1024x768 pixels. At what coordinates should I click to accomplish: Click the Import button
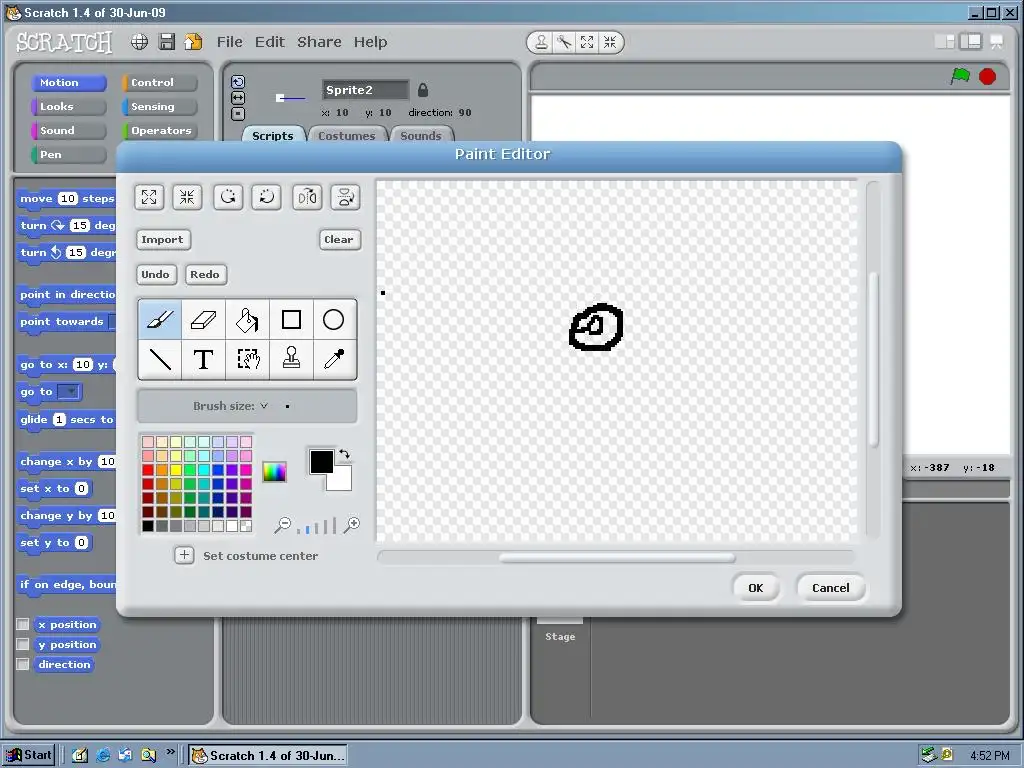tap(163, 239)
